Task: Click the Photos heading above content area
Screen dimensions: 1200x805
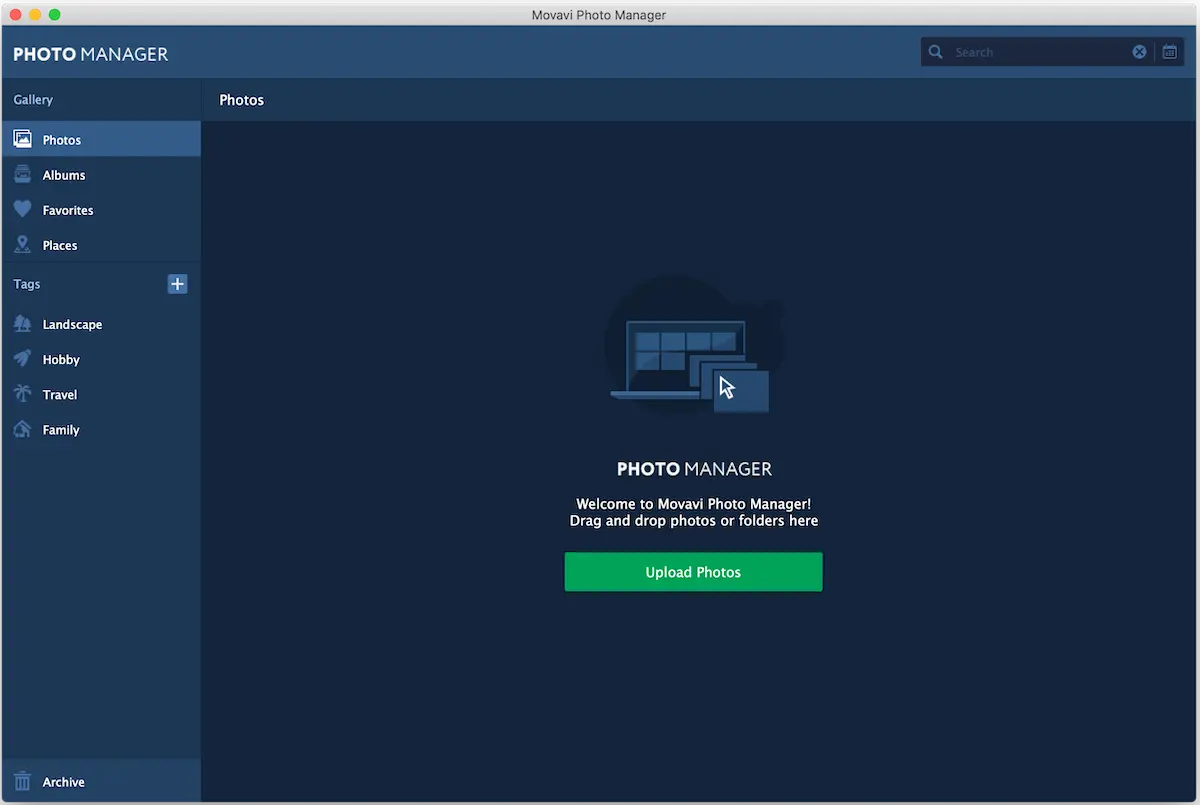Action: [x=242, y=100]
